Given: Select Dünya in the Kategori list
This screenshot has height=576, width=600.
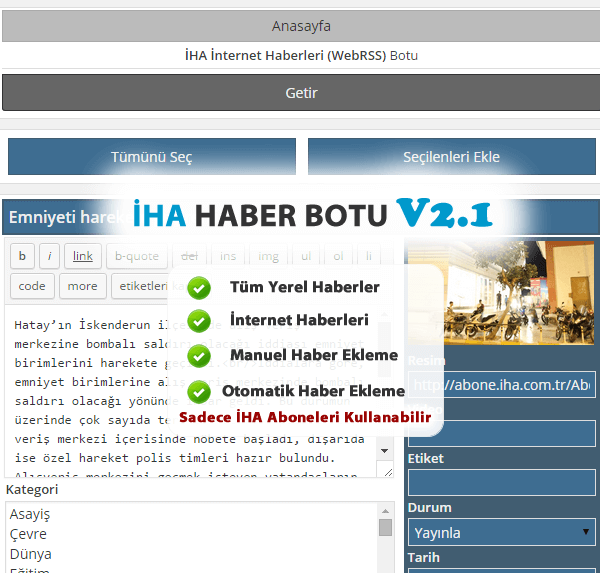Looking at the screenshot, I should [31, 554].
